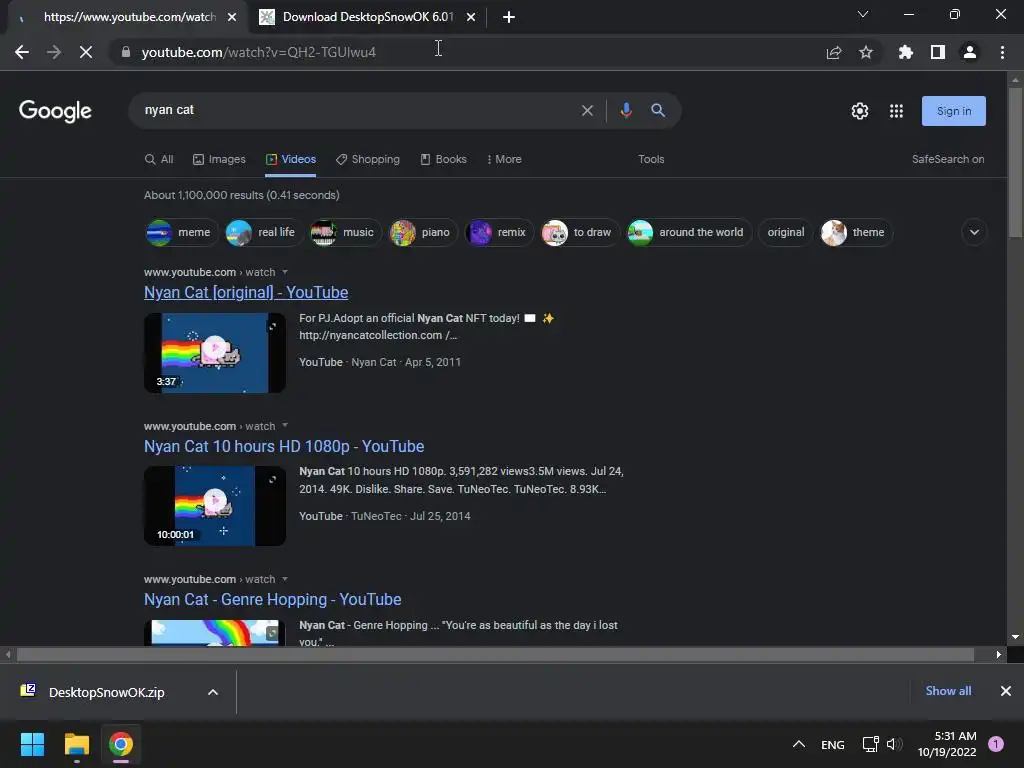Expand DesktopSnowOK.zip download options
Screen dimensions: 1024x768
click(213, 692)
